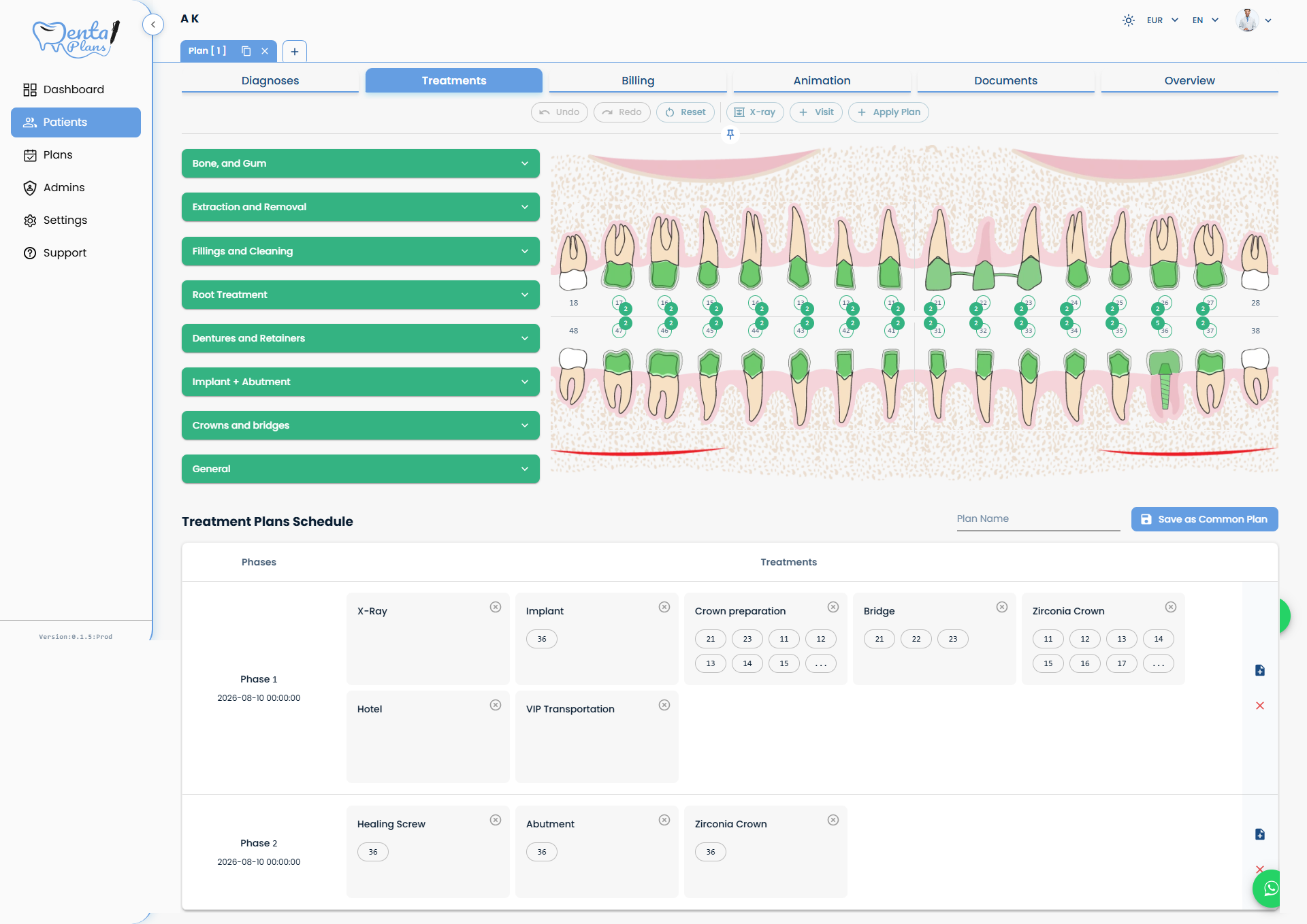Click the pin icon above the tooth chart
1307x924 pixels.
(730, 134)
